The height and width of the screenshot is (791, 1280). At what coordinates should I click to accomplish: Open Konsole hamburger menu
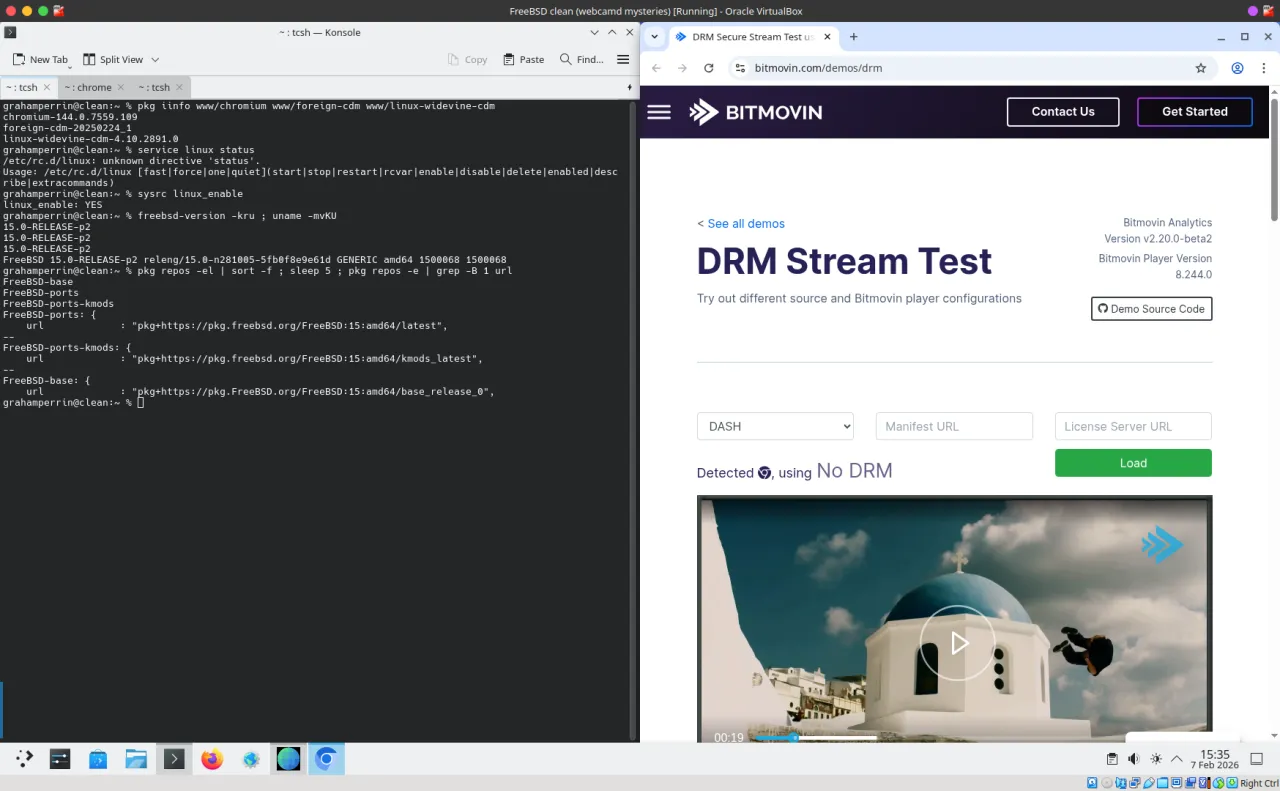point(623,60)
